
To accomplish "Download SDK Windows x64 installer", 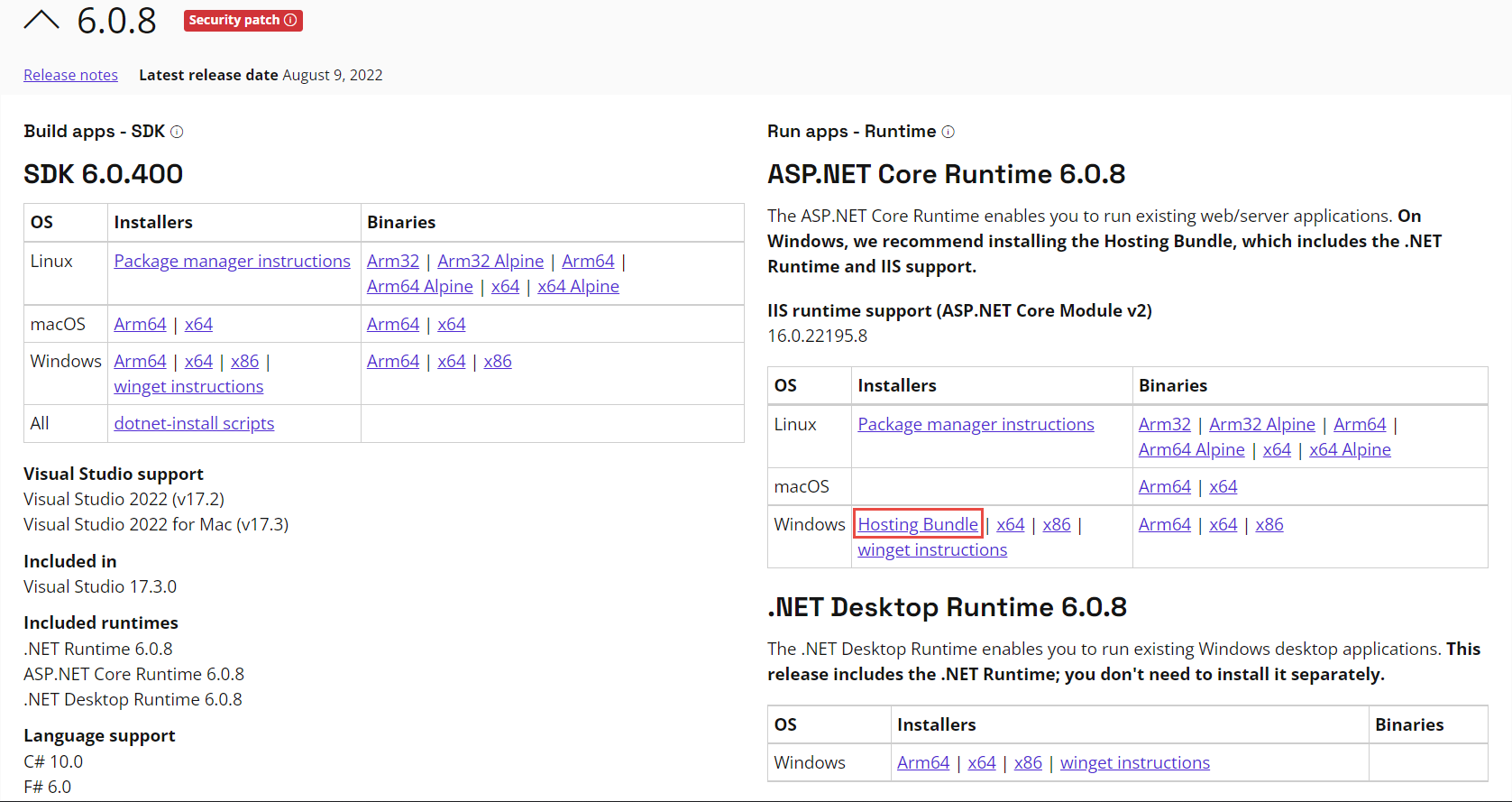I will point(198,361).
